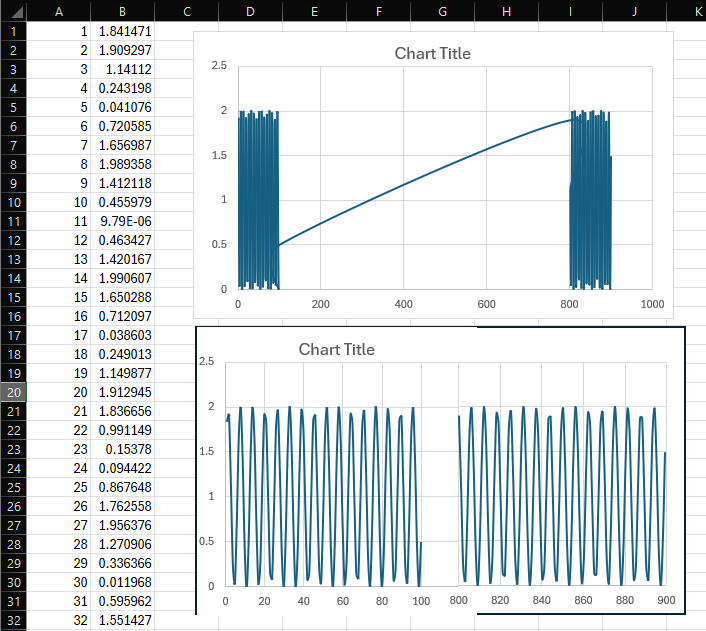Select column G header
The height and width of the screenshot is (631, 706).
[442, 11]
